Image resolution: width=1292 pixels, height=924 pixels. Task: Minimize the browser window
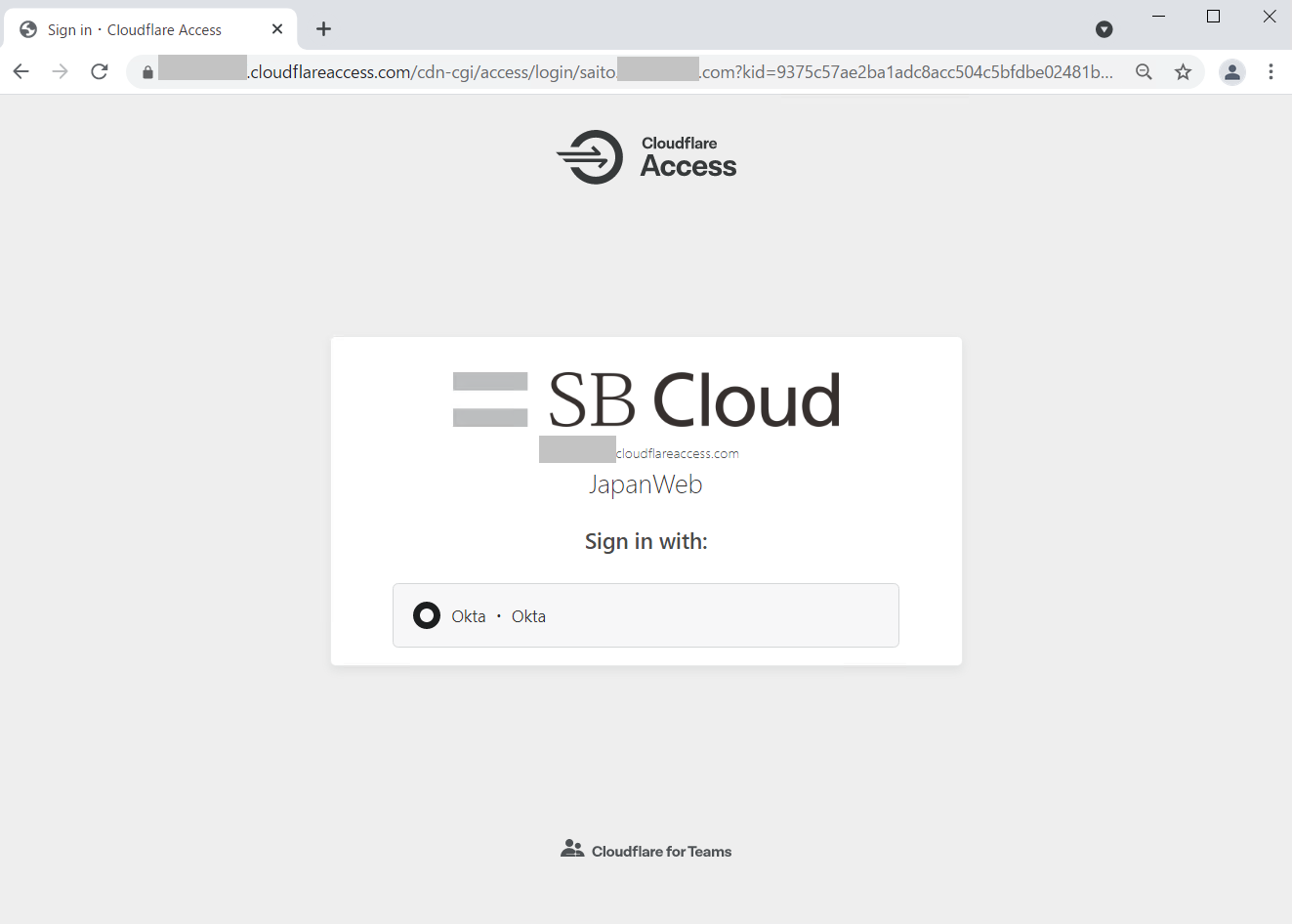1158,17
